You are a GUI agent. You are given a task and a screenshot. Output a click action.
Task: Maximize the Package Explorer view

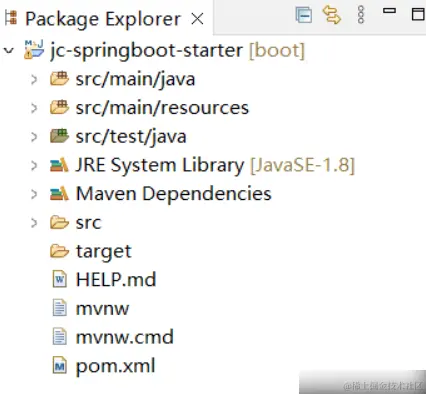(x=418, y=14)
